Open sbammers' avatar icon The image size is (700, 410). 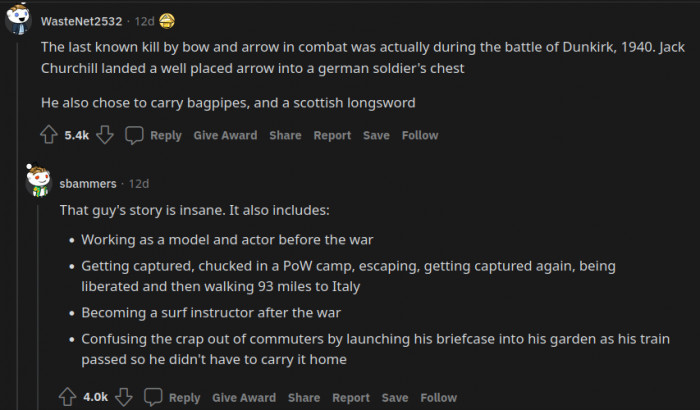tap(38, 182)
